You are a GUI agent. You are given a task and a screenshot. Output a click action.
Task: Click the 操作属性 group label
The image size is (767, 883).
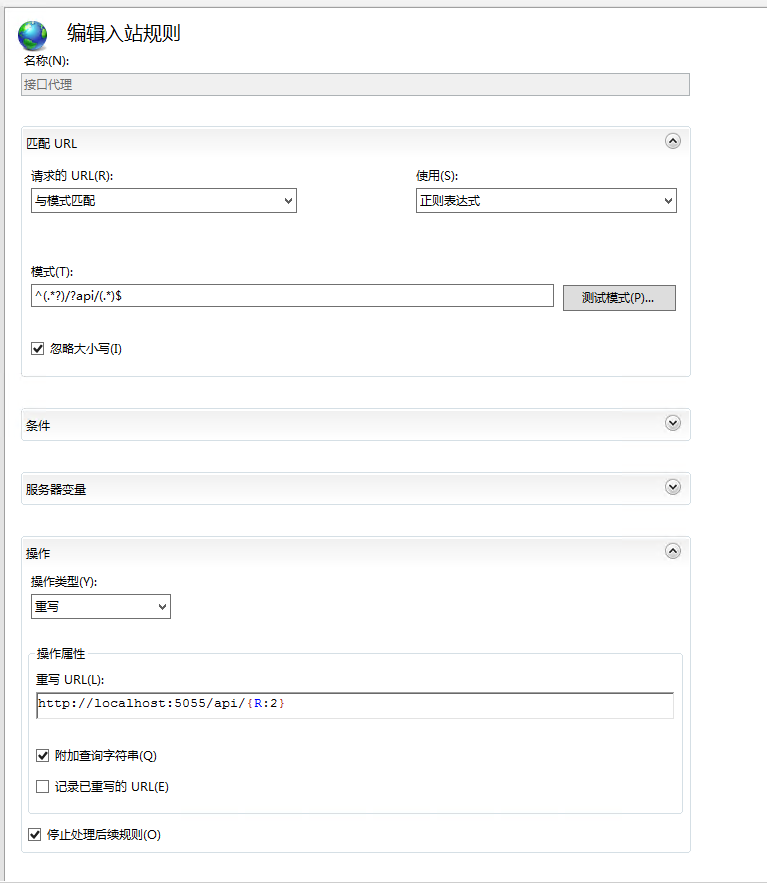pyautogui.click(x=61, y=654)
